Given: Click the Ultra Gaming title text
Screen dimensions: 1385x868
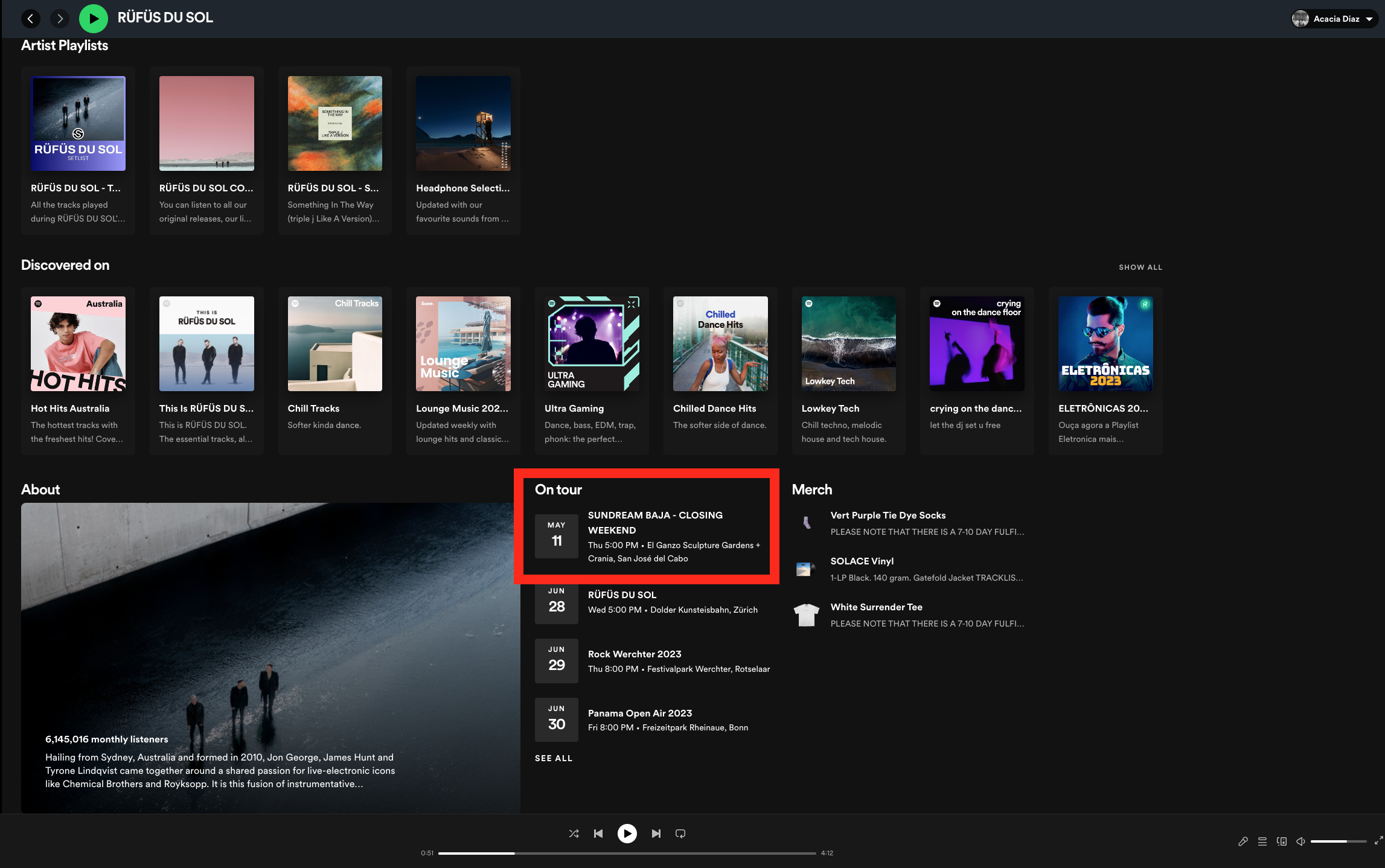Looking at the screenshot, I should pyautogui.click(x=574, y=409).
